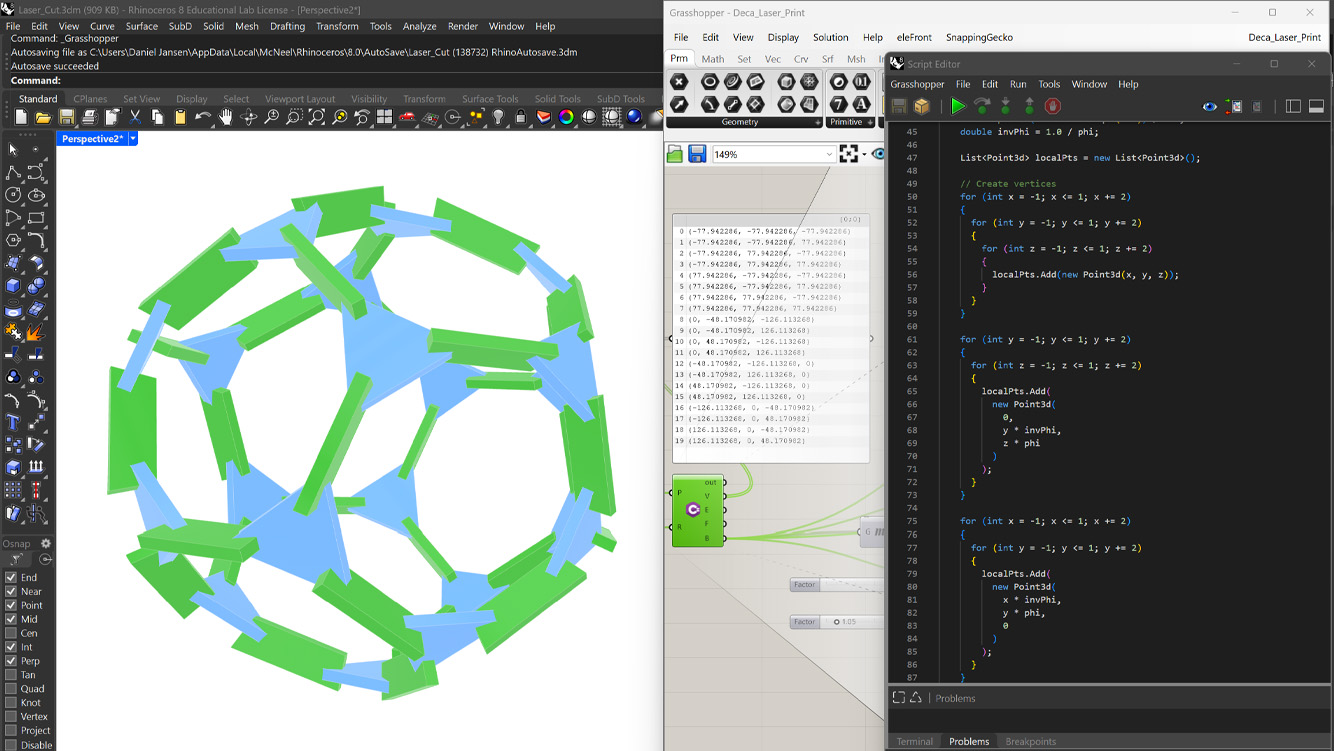Click the Zoom Extents icon in Rhino

[x=317, y=117]
